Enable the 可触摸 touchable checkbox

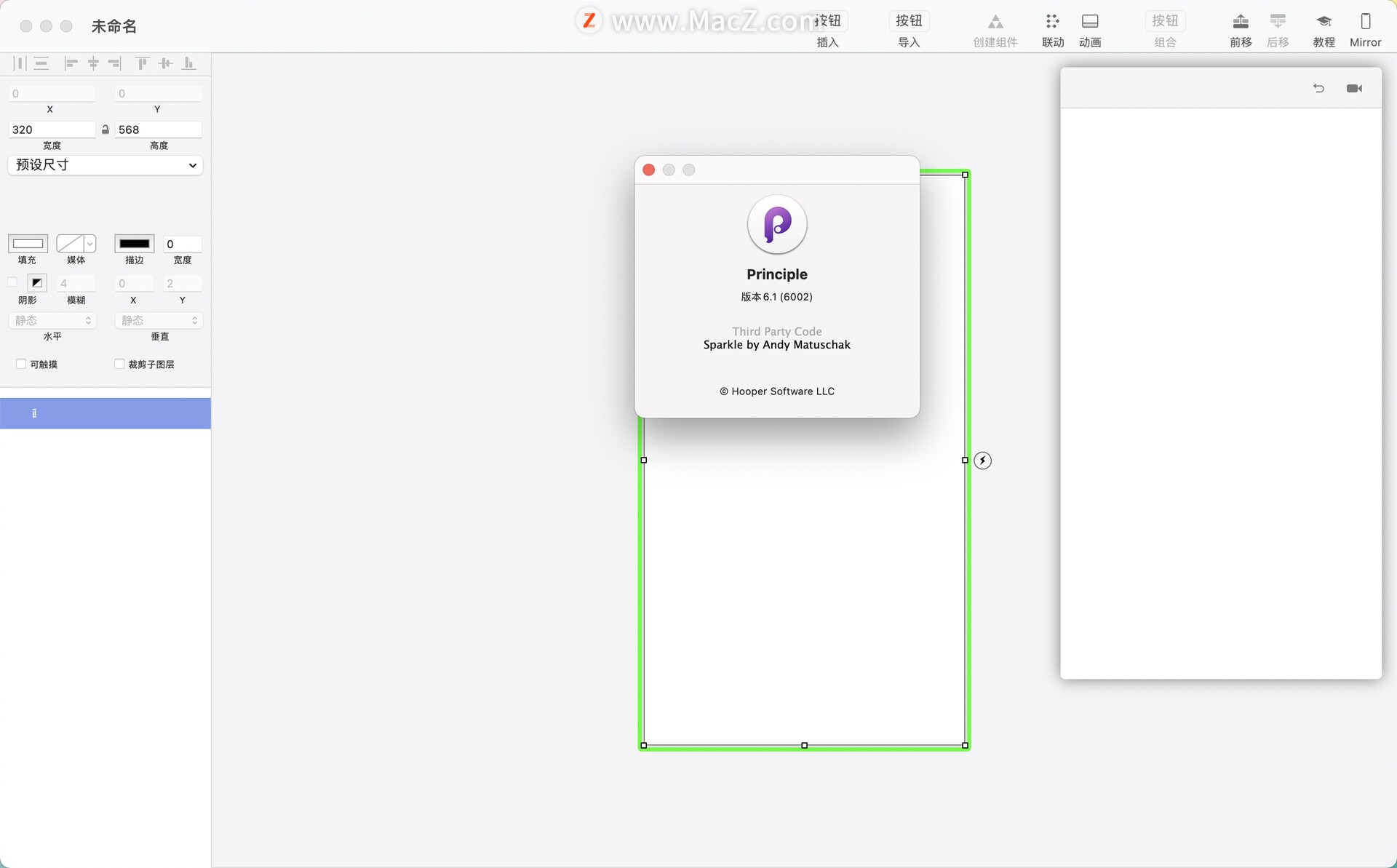21,364
